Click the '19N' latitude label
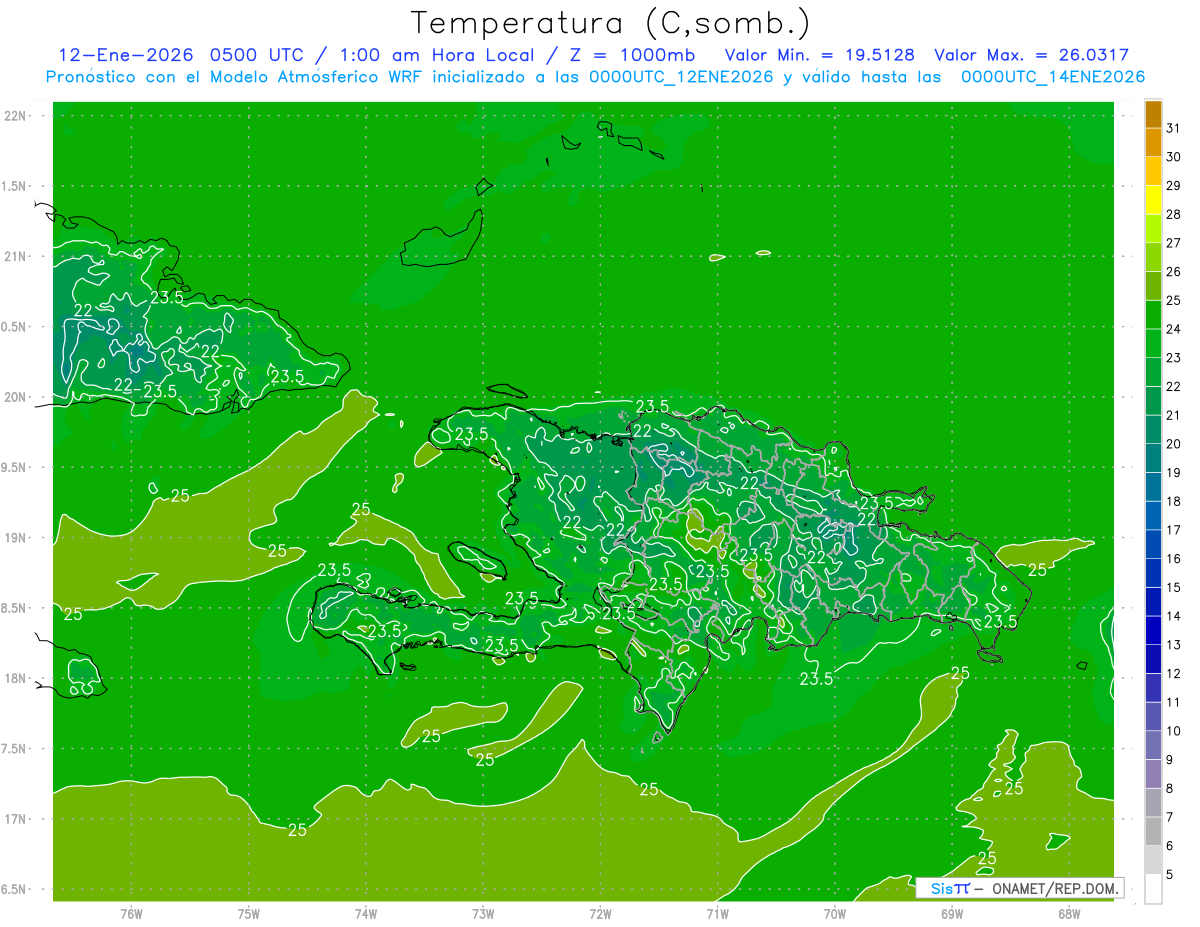Image resolution: width=1200 pixels, height=927 pixels. (x=16, y=538)
